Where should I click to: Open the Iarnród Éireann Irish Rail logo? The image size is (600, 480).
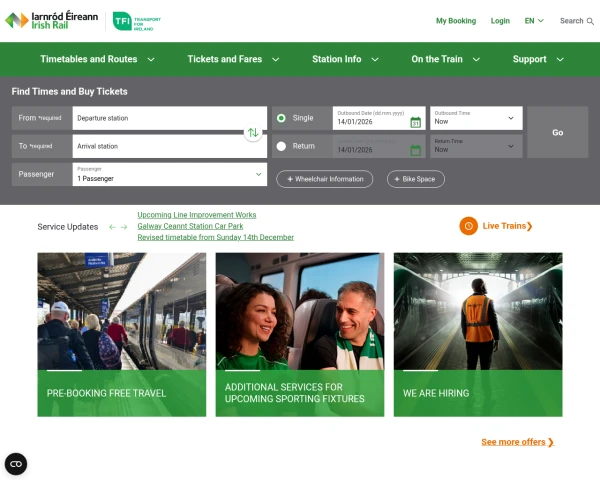click(x=51, y=20)
